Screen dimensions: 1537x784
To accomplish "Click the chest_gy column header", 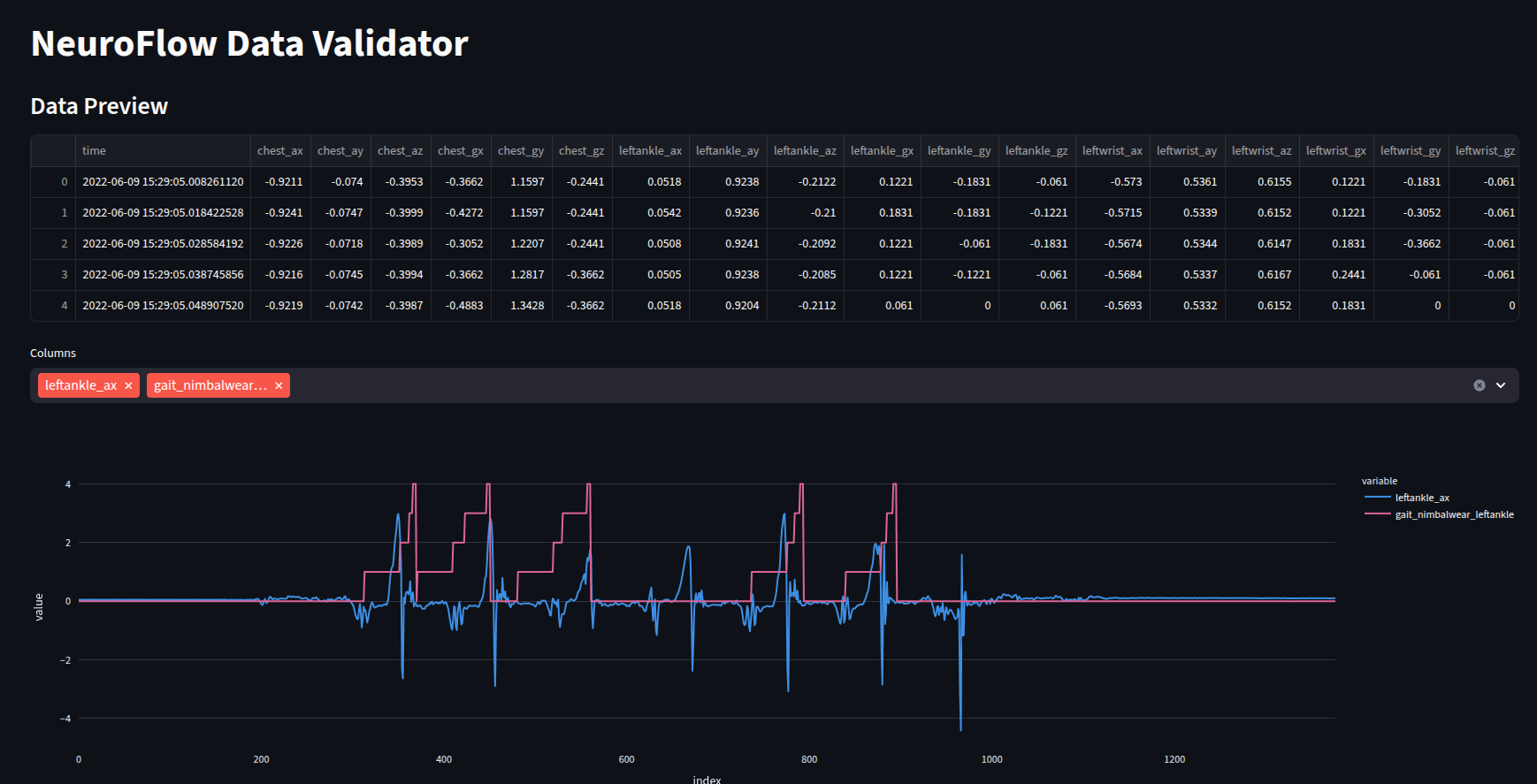I will (x=520, y=151).
